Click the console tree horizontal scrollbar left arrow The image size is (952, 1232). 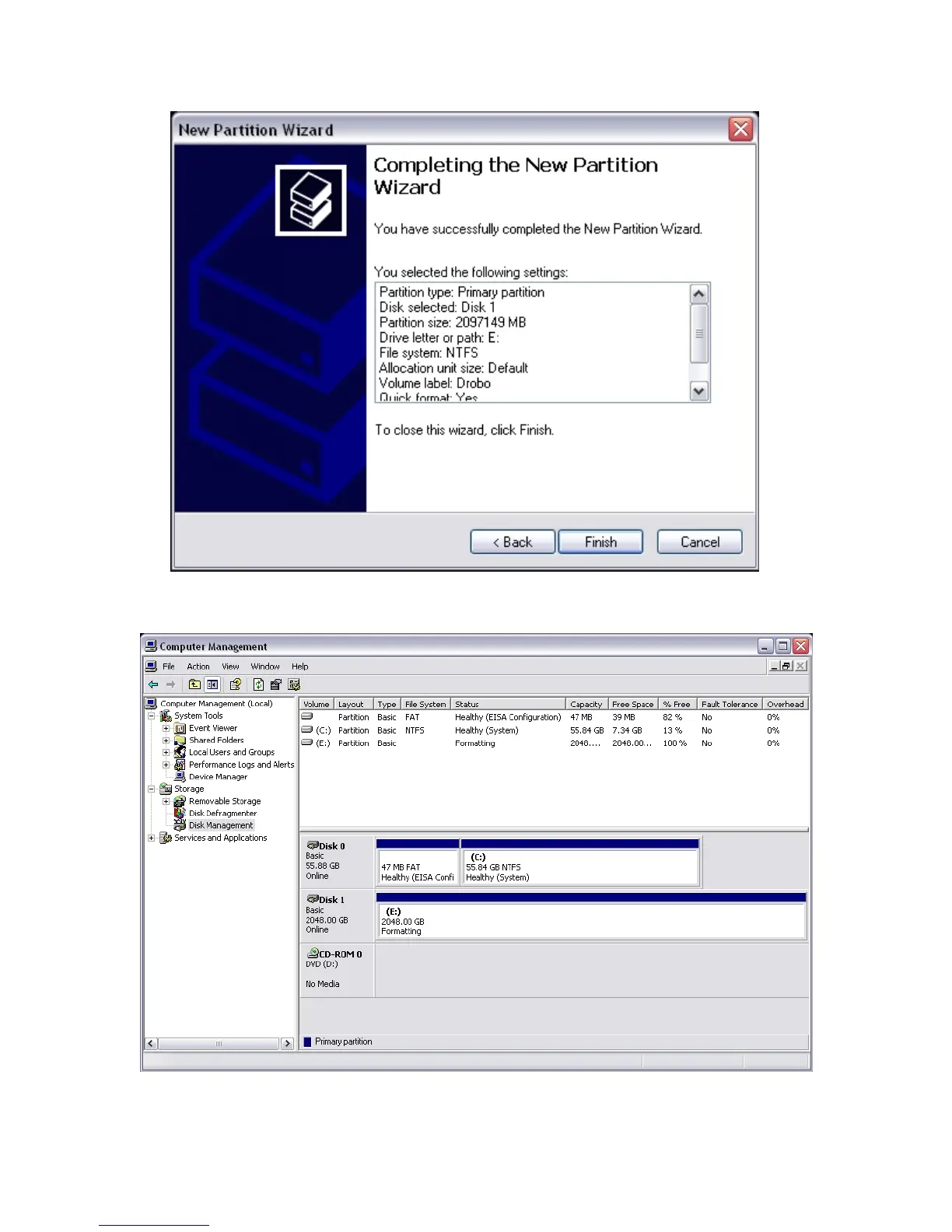tap(152, 1044)
